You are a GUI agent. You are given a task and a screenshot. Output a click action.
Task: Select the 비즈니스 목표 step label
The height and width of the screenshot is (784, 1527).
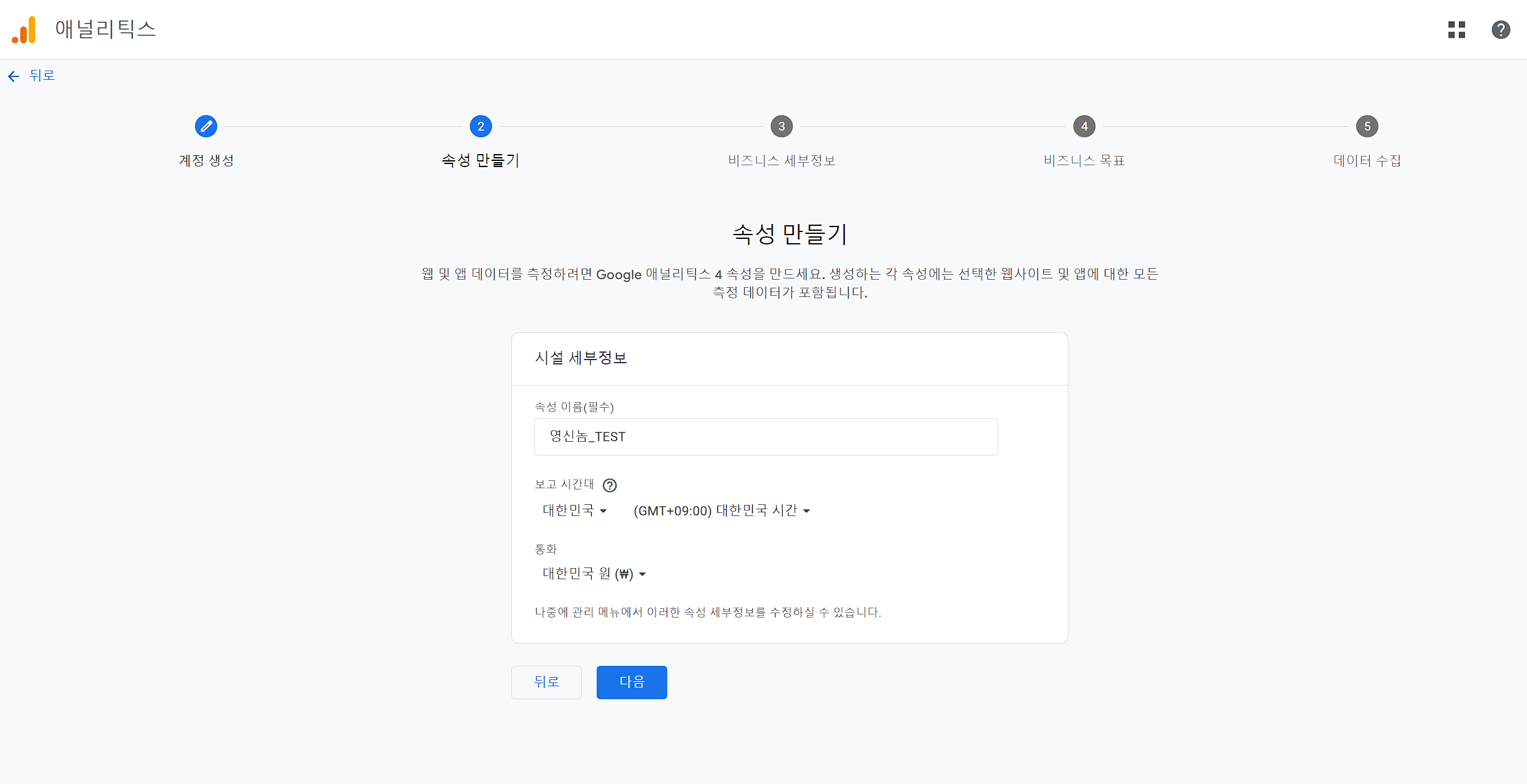[1084, 161]
